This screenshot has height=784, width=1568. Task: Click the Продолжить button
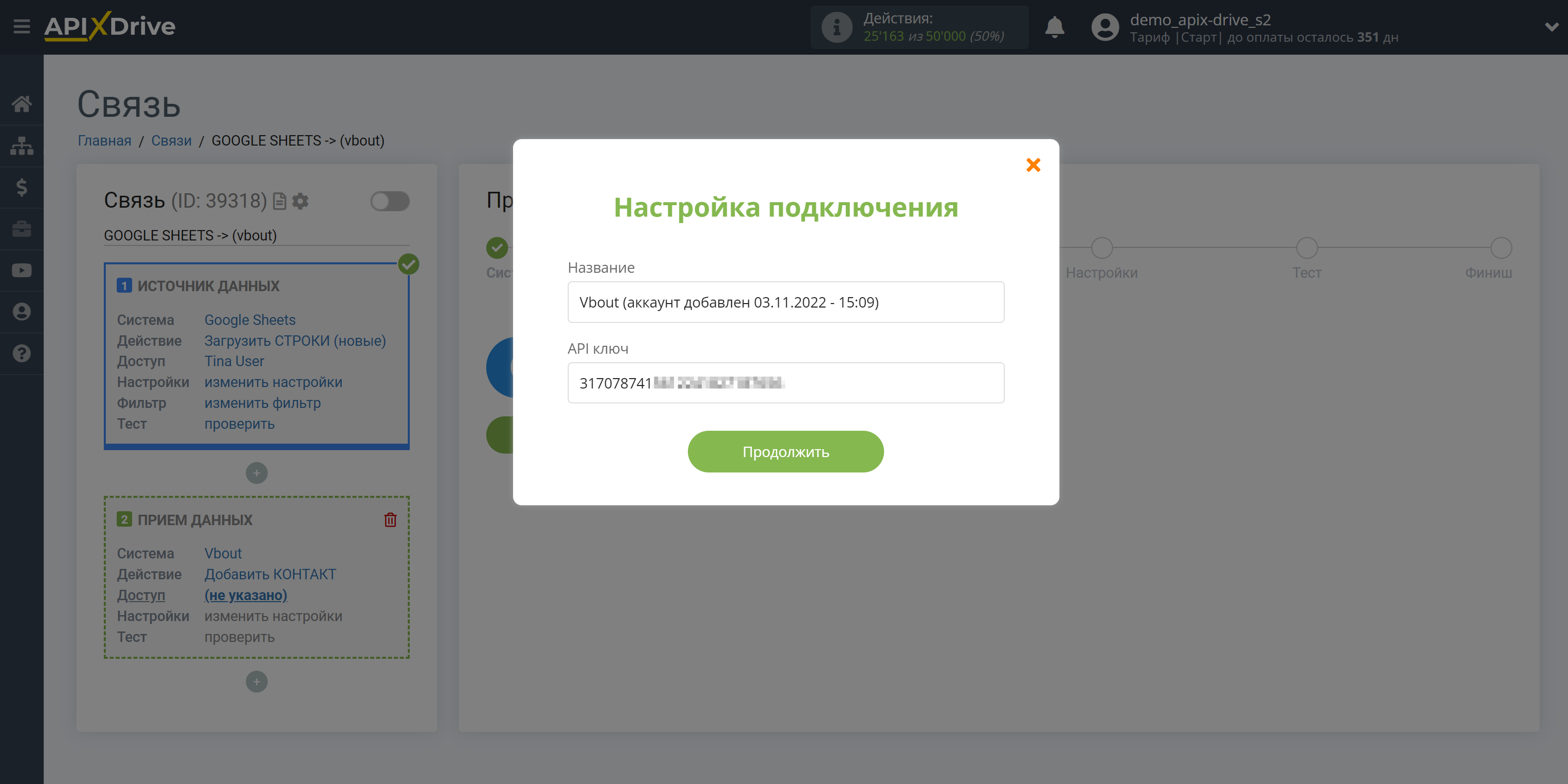(x=785, y=452)
